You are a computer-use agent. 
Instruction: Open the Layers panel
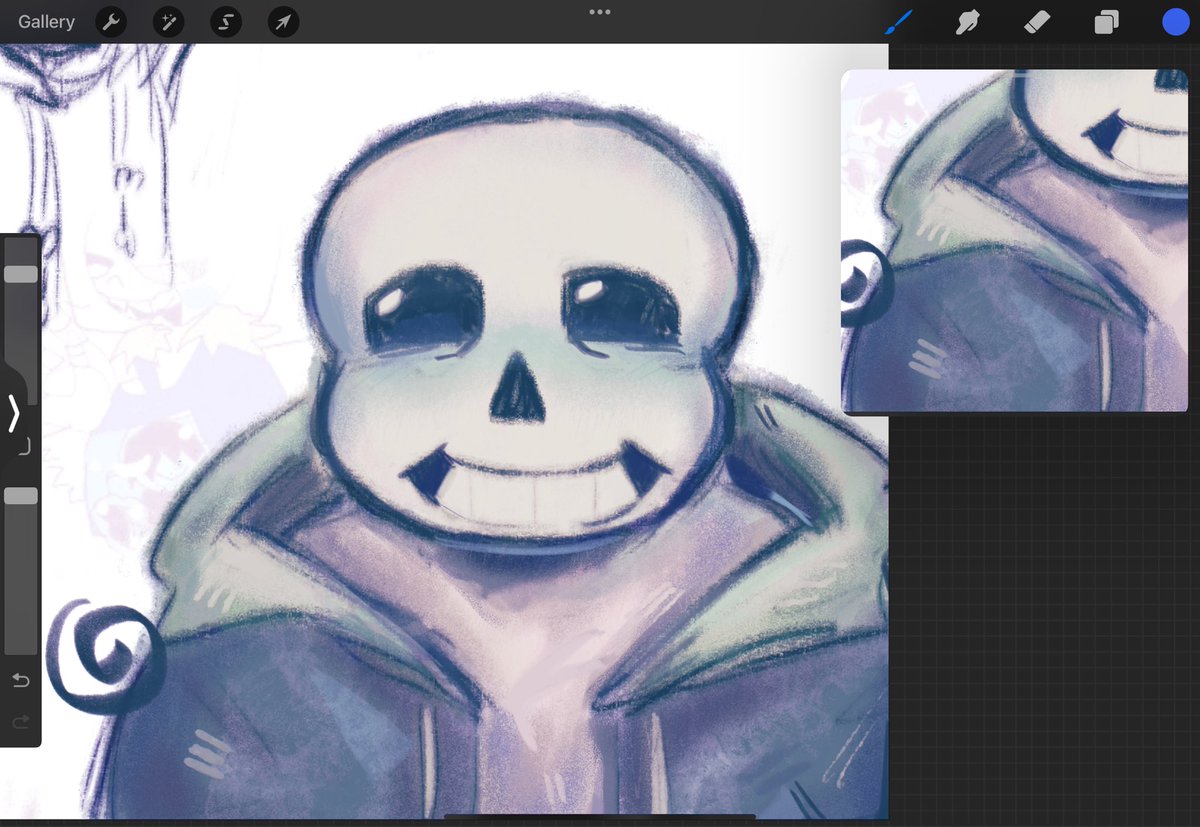[1106, 21]
